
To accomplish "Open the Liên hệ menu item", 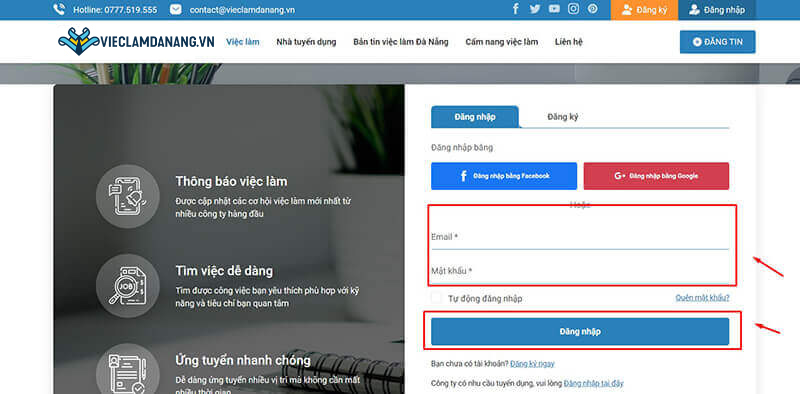I will 568,42.
